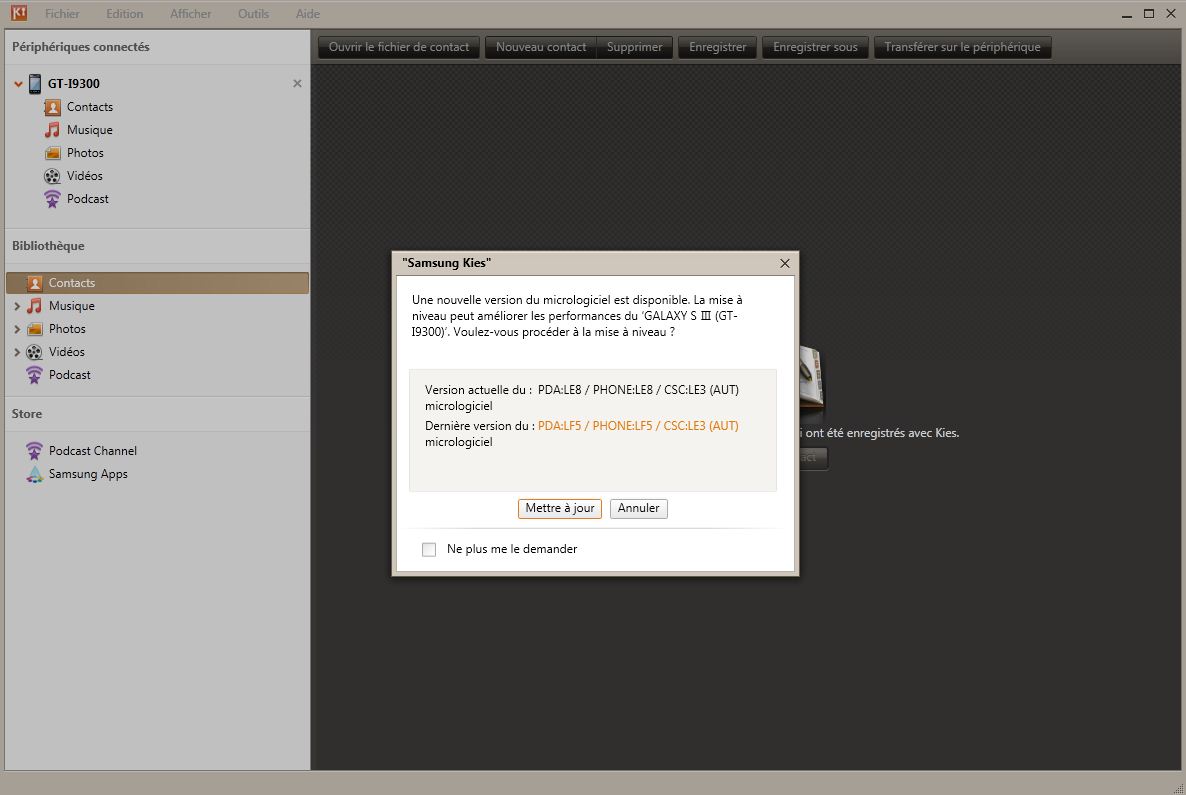Click the Bibliothèque Vidéos reel icon
Image resolution: width=1186 pixels, height=795 pixels.
[35, 352]
